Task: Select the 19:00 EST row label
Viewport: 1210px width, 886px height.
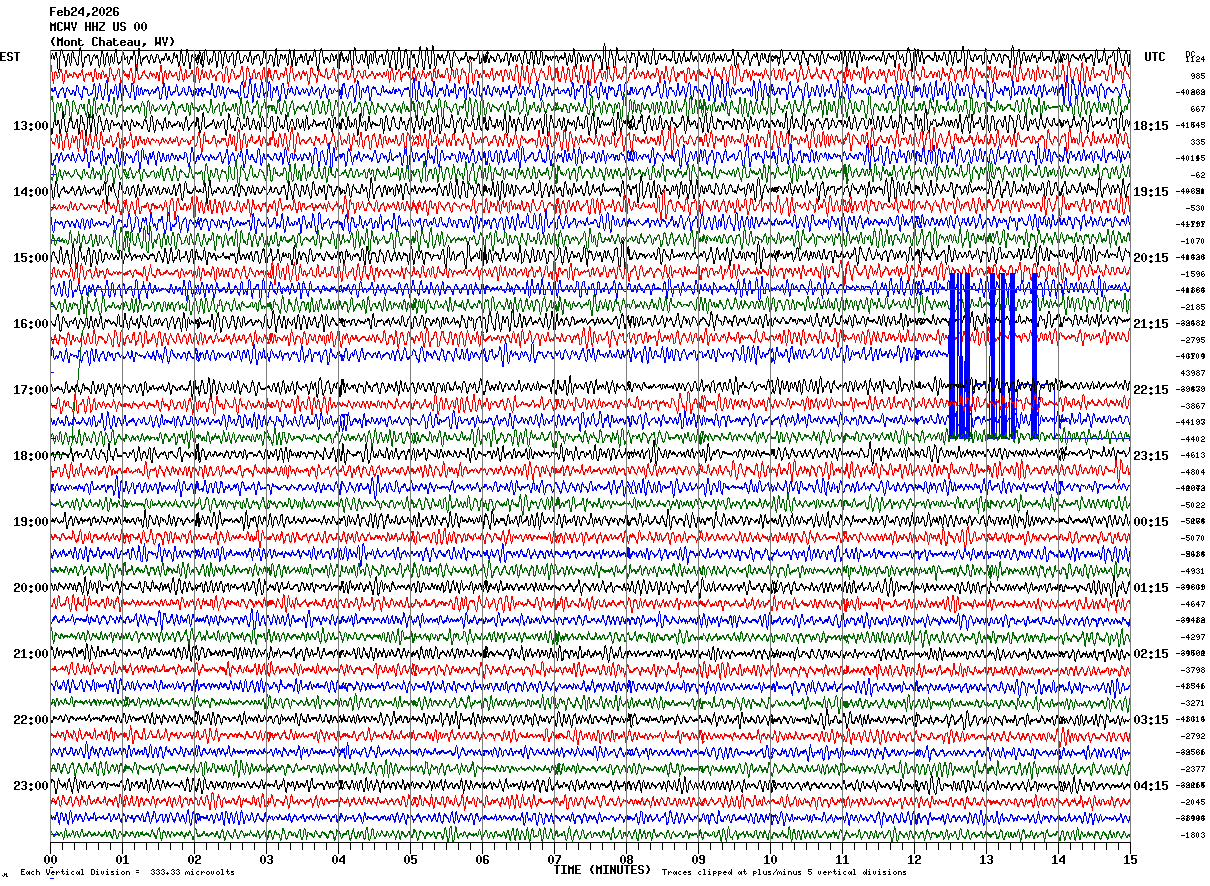Action: pos(31,522)
